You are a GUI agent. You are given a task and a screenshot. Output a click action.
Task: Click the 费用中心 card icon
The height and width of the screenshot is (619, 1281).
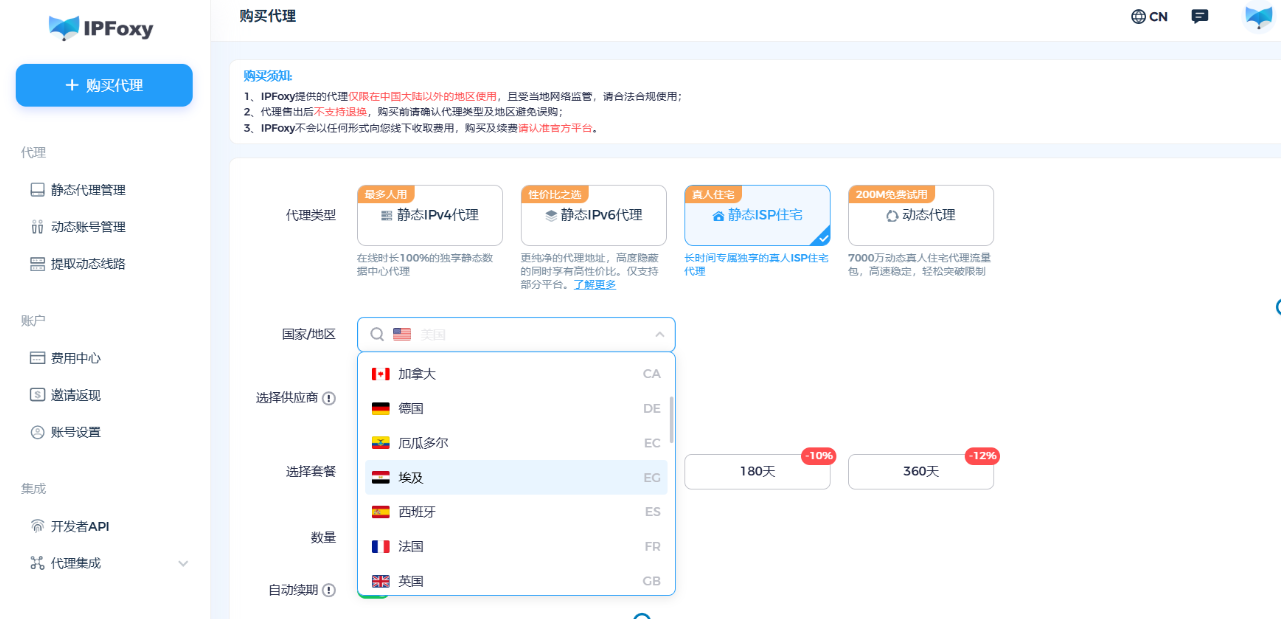coord(37,358)
